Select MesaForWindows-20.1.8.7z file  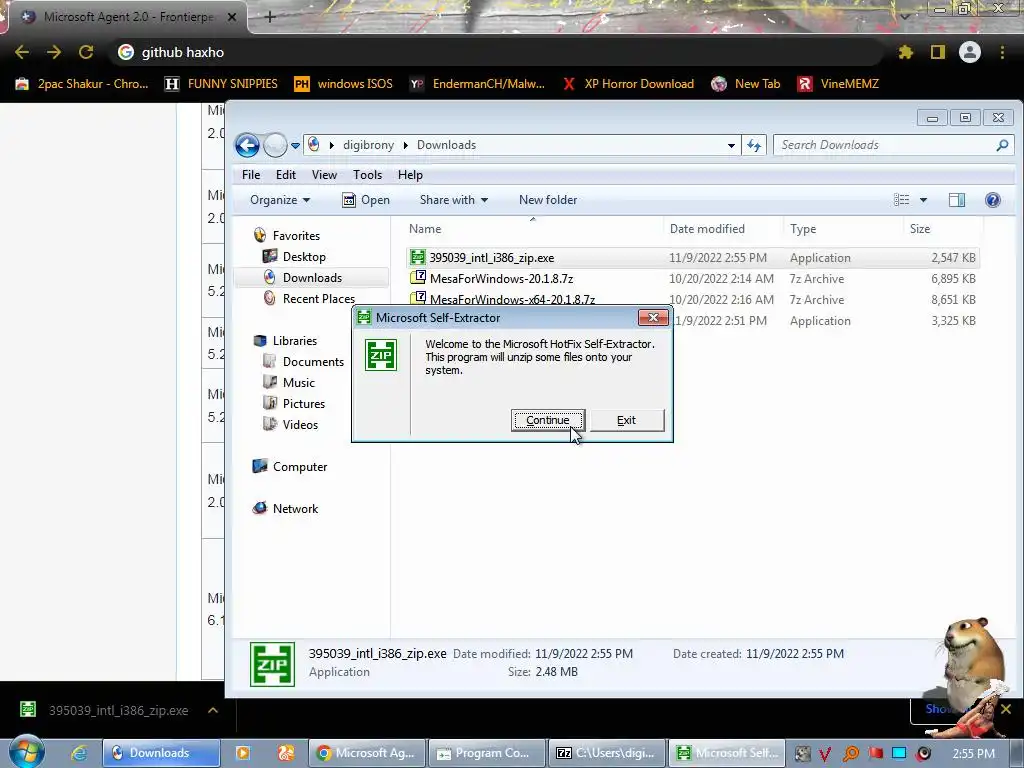tap(692, 279)
